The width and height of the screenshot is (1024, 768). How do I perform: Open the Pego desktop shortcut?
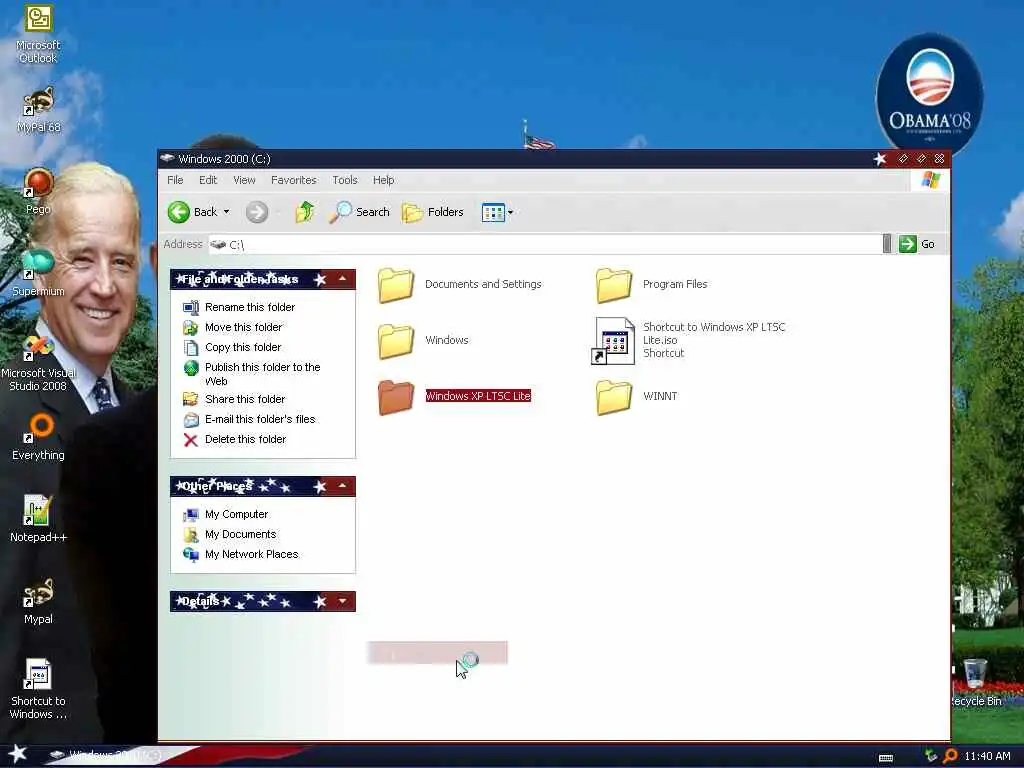point(38,191)
